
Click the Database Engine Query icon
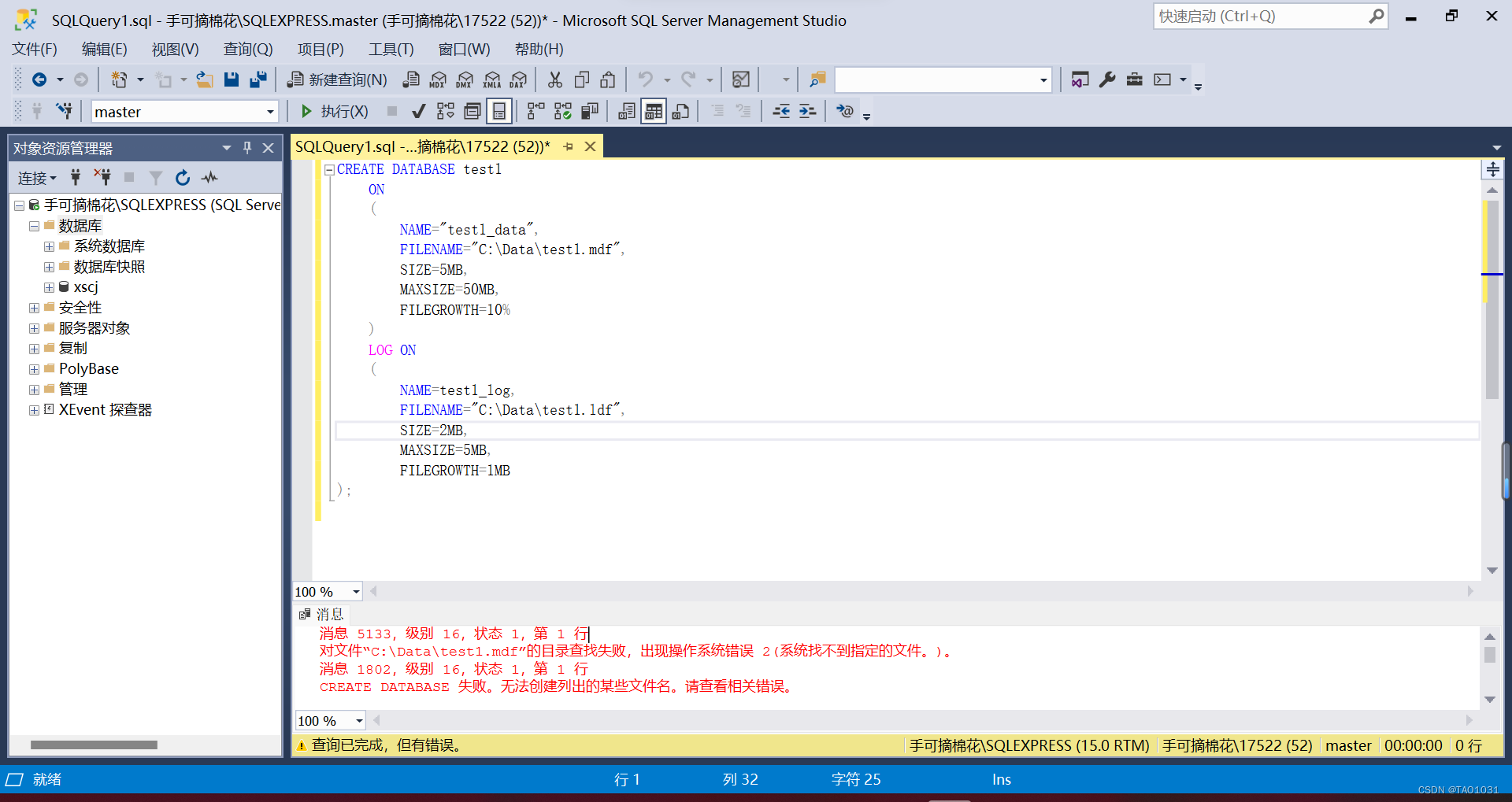pyautogui.click(x=411, y=79)
